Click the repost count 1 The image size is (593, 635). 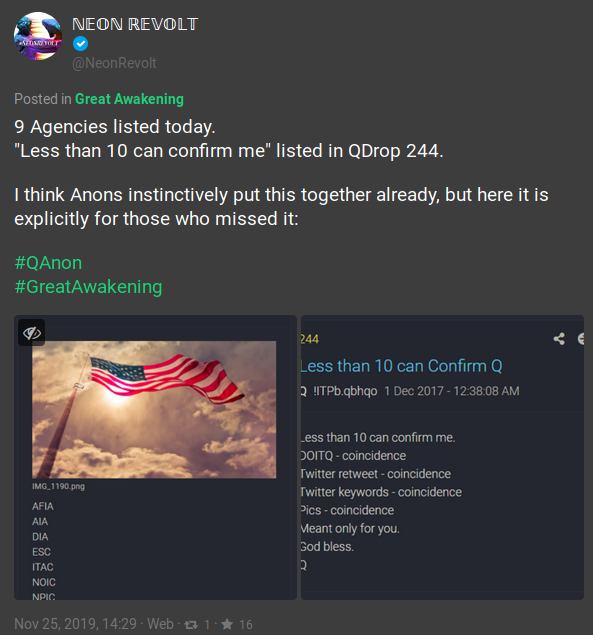point(207,624)
